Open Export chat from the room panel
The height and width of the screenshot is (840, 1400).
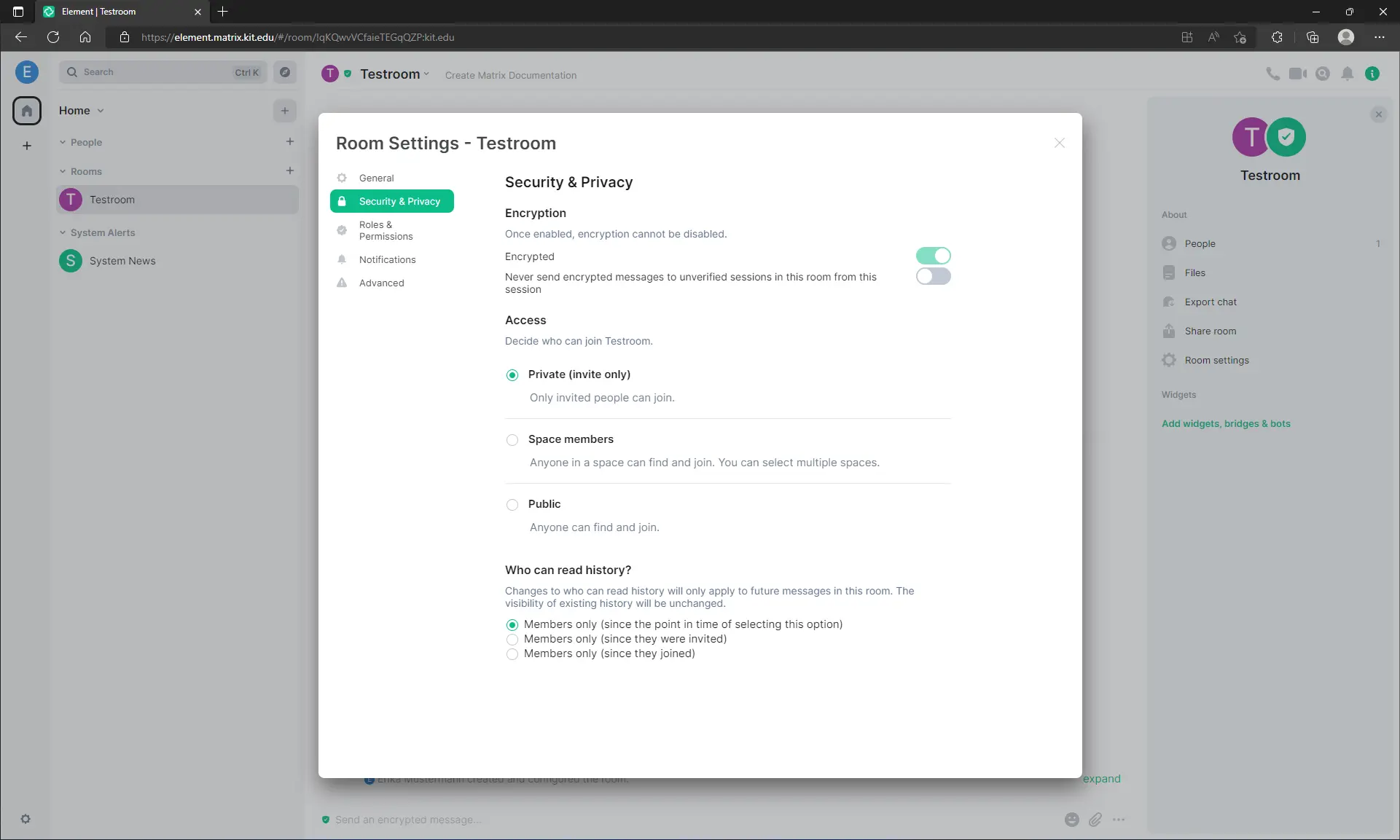pos(1210,302)
